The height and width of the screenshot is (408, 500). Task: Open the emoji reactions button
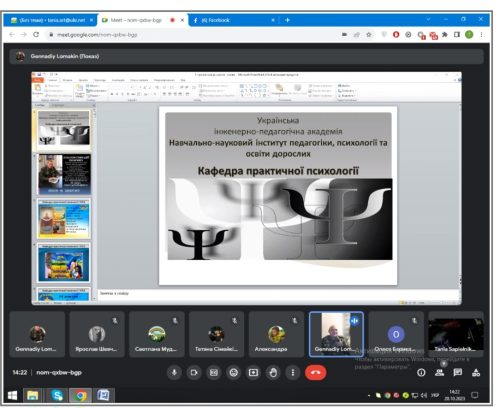[234, 372]
